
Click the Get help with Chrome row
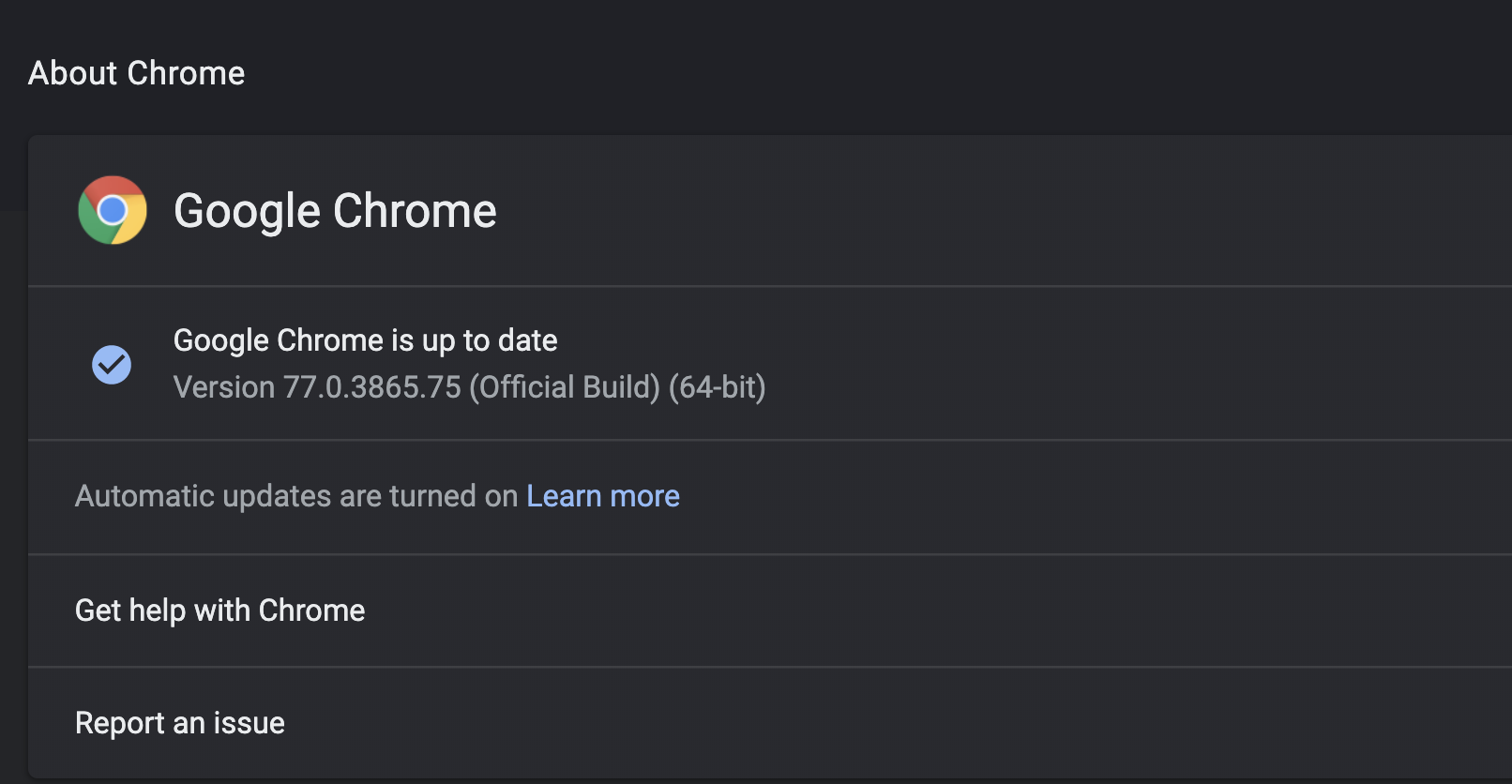point(219,611)
